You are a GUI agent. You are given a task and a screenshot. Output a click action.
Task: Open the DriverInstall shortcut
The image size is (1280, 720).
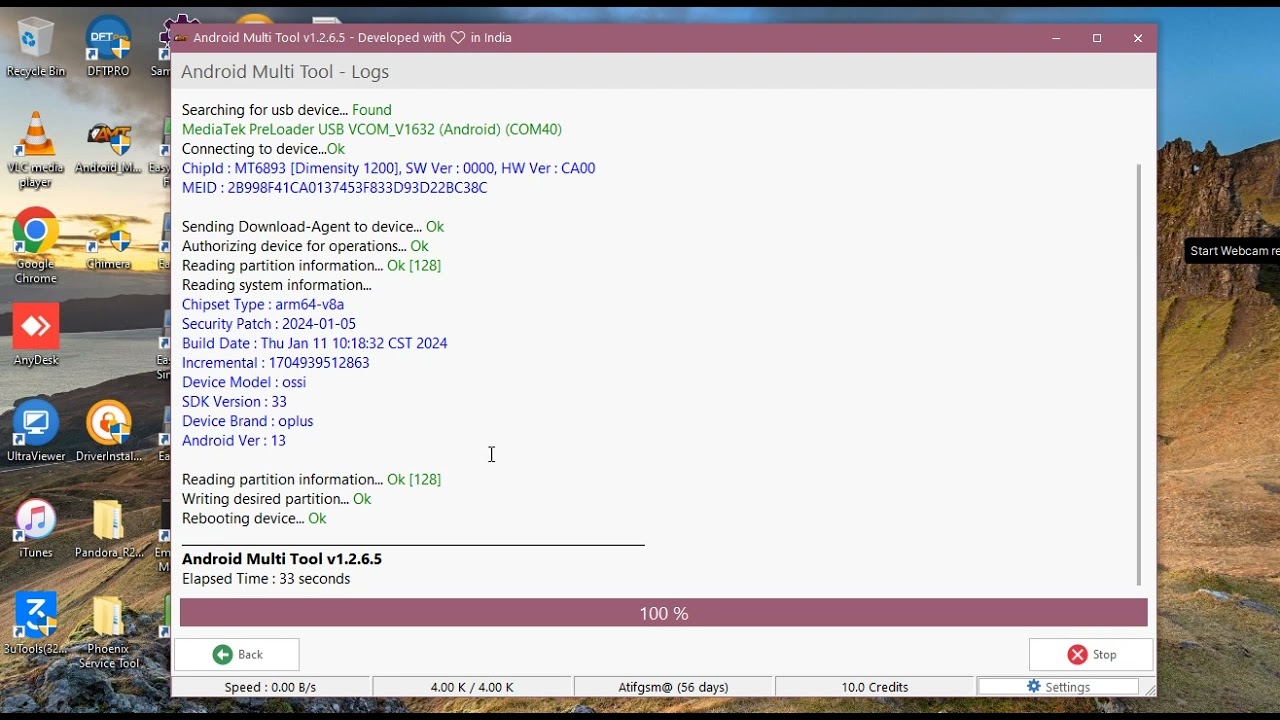coord(108,432)
